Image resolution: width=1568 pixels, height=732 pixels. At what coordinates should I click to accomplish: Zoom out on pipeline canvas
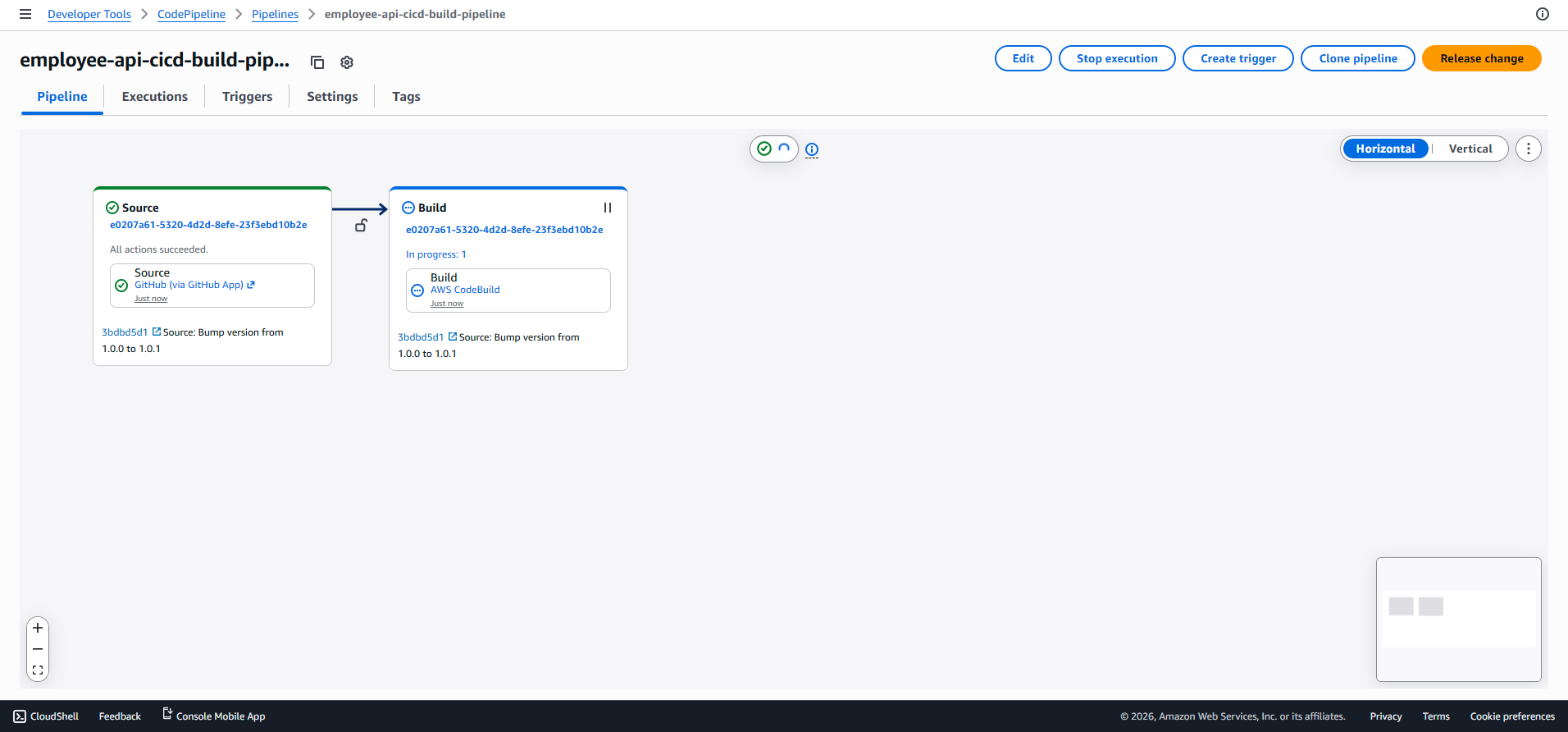pyautogui.click(x=38, y=649)
